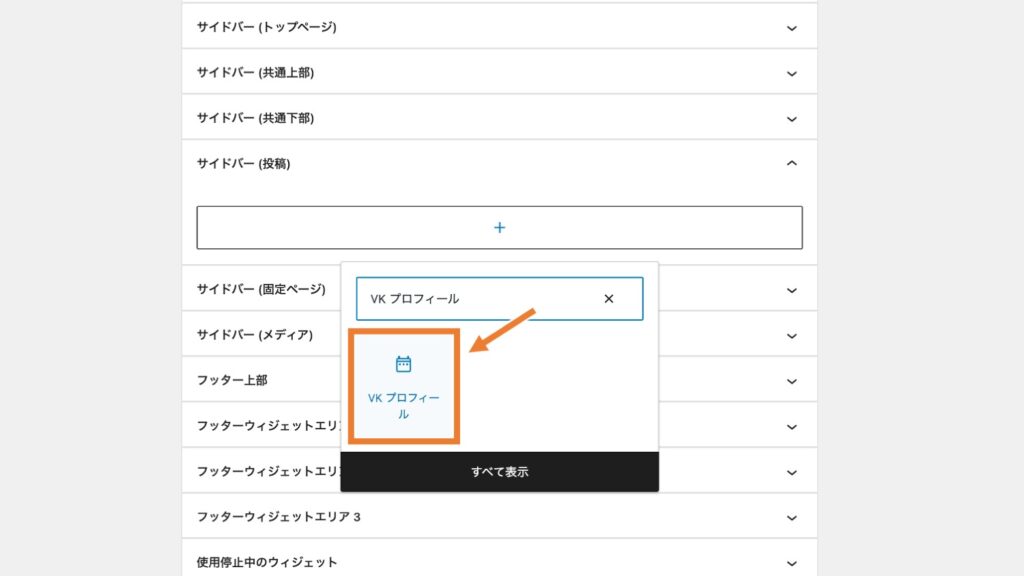Open the フッター上部 widget area

coord(791,380)
